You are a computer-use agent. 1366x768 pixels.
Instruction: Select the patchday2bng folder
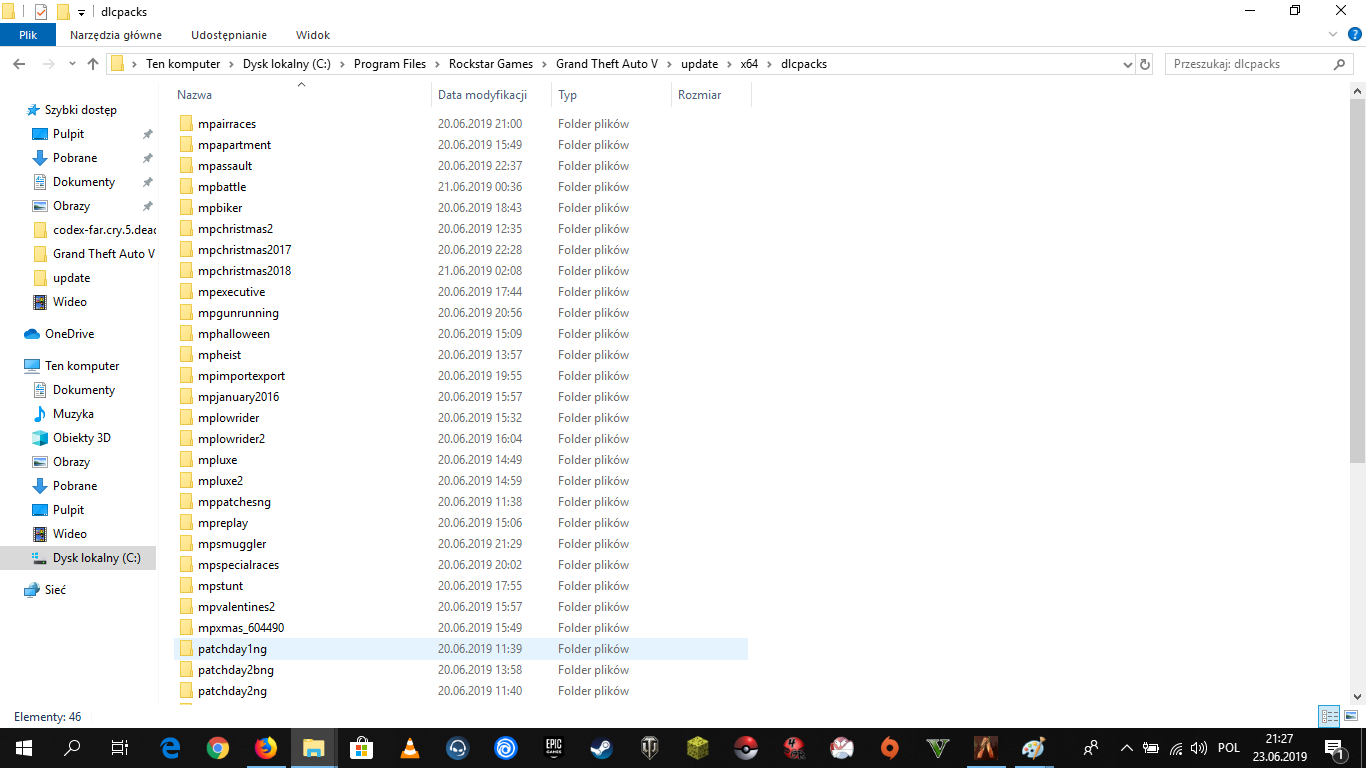point(236,670)
